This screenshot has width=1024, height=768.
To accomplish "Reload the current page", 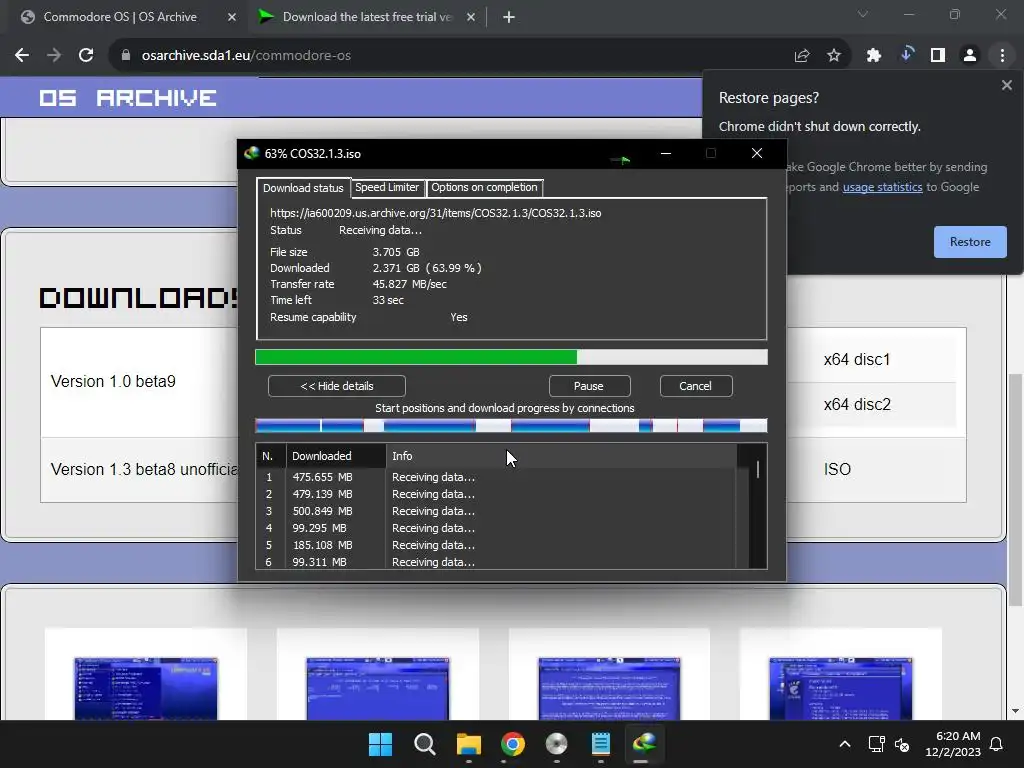I will click(86, 56).
